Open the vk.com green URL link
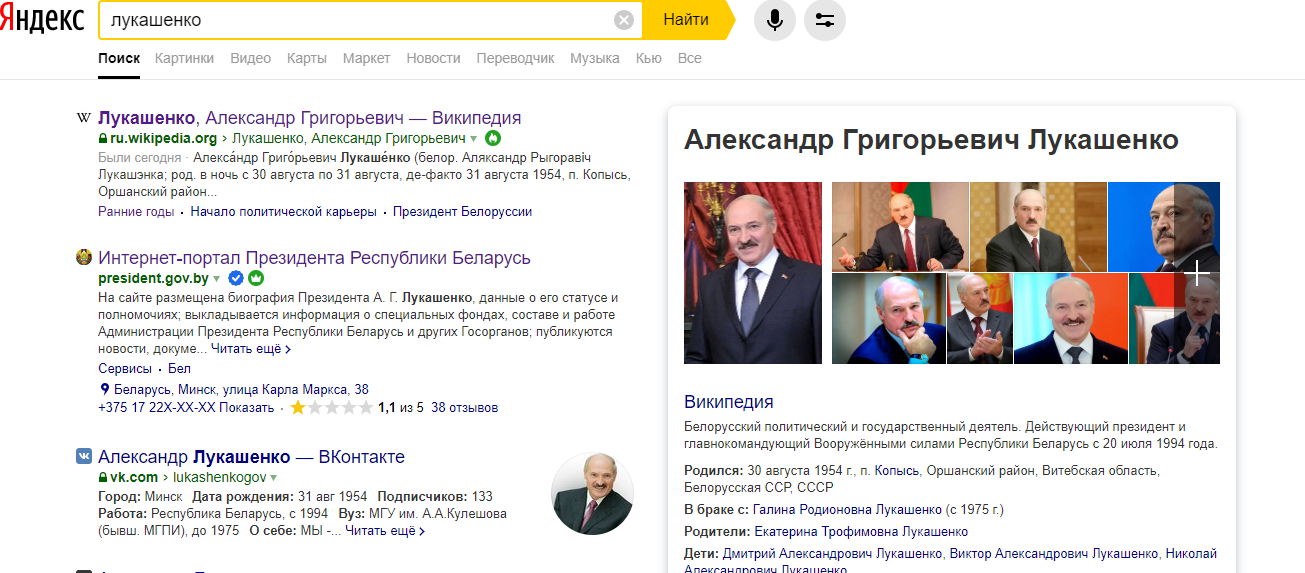This screenshot has height=573, width=1305. pyautogui.click(x=134, y=478)
